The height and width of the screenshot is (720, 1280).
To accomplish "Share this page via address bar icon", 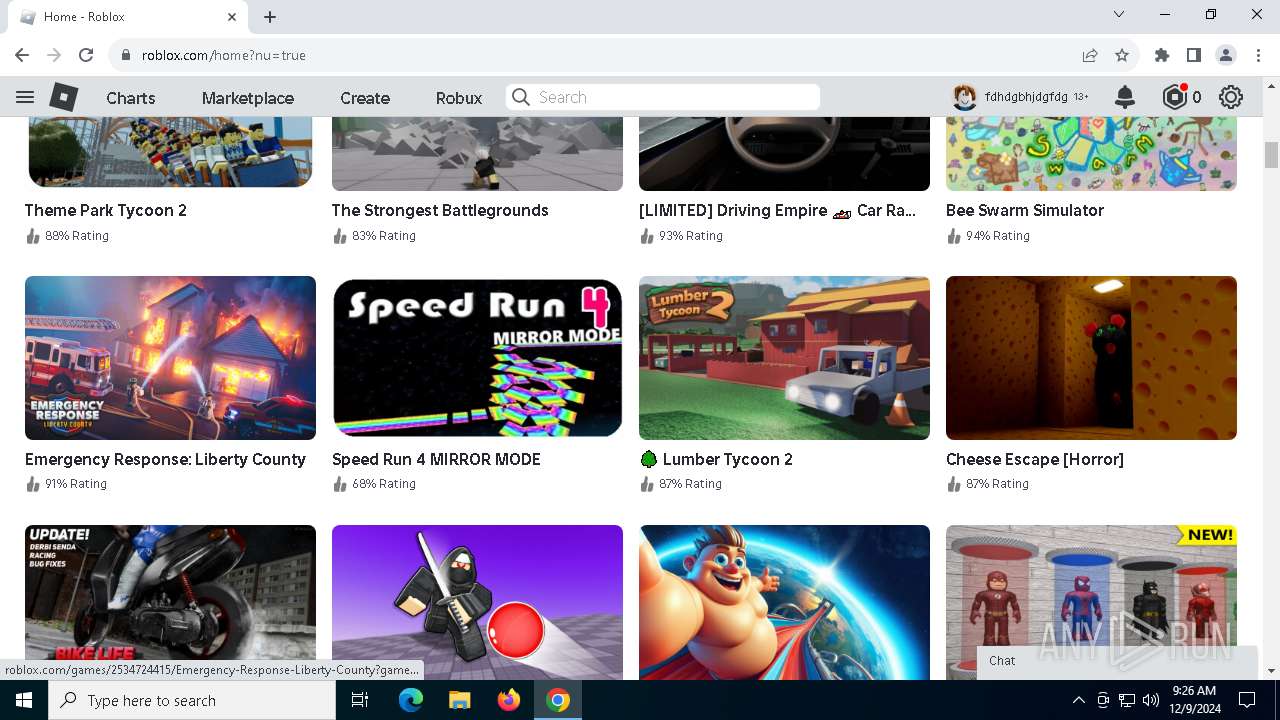I will click(1090, 55).
